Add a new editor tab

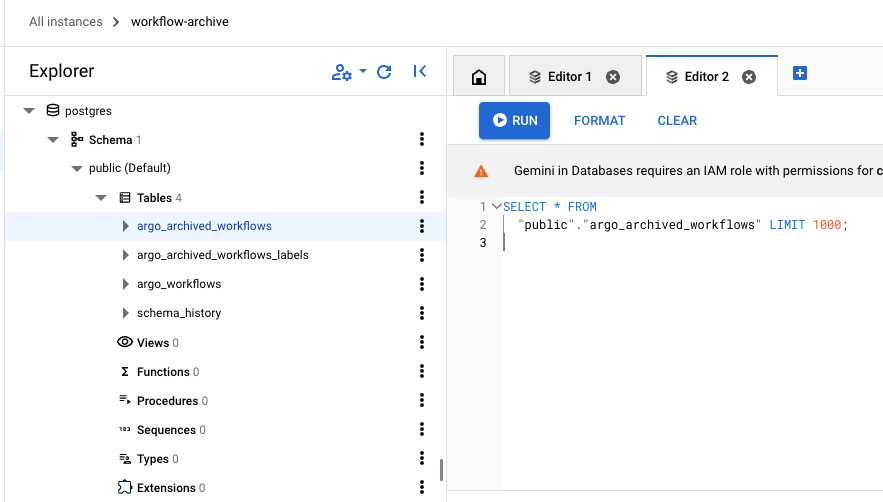click(x=800, y=73)
